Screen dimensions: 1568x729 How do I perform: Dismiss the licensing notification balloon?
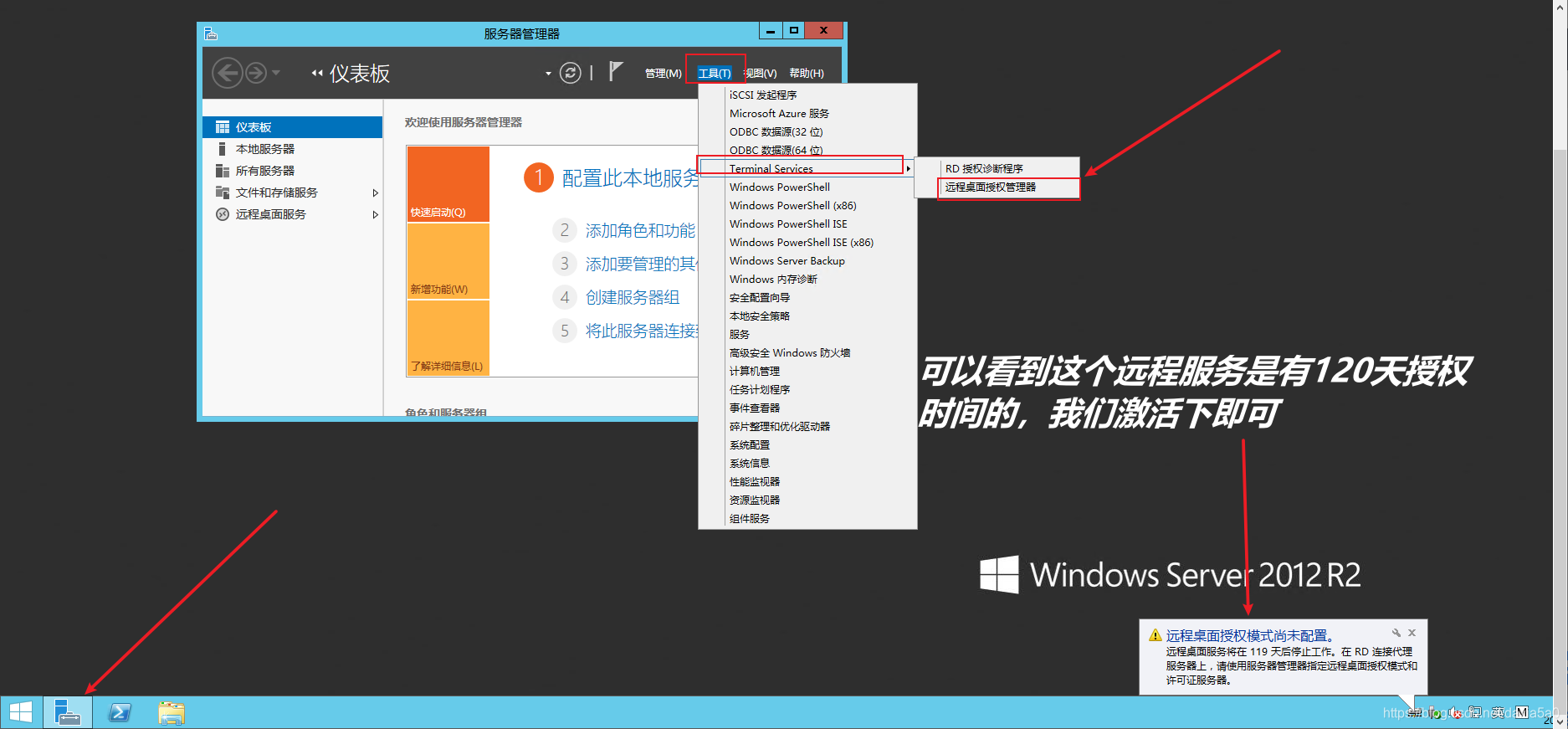pyautogui.click(x=1412, y=633)
